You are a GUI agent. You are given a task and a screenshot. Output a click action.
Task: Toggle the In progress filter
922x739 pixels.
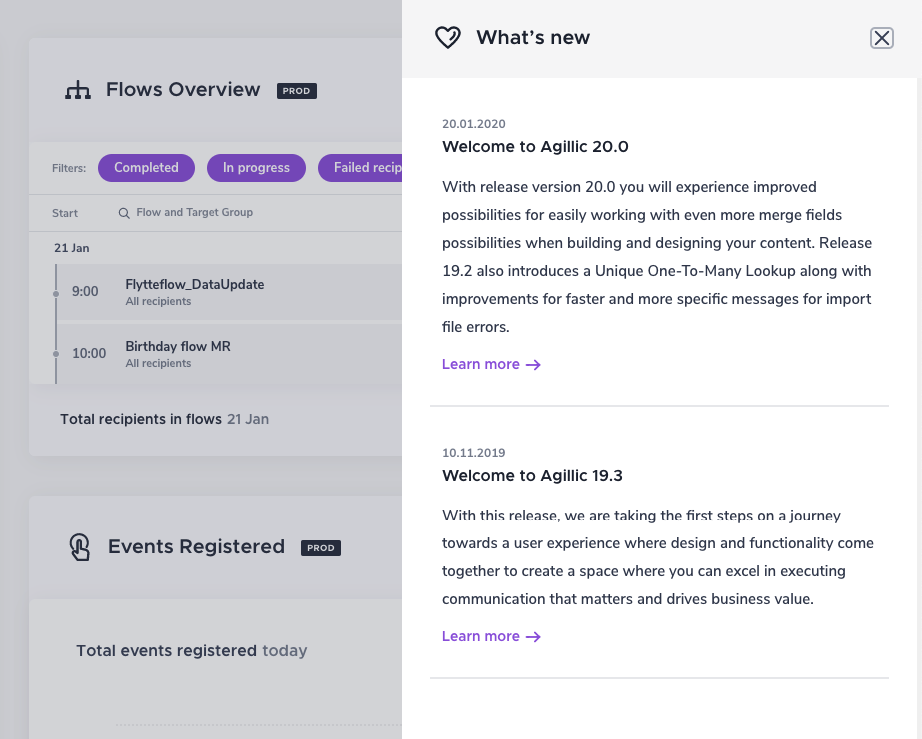(x=256, y=168)
